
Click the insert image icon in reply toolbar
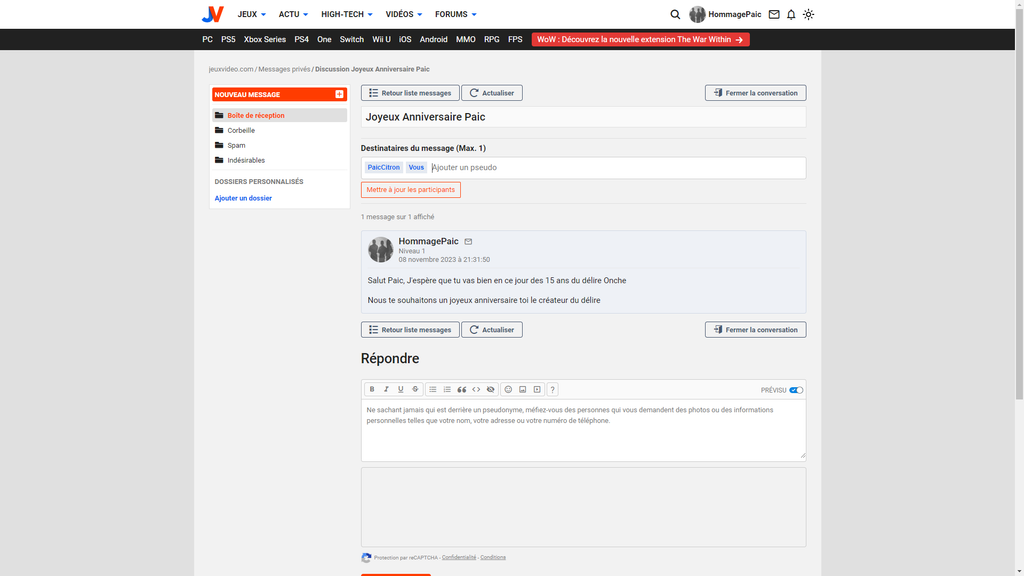coord(522,389)
